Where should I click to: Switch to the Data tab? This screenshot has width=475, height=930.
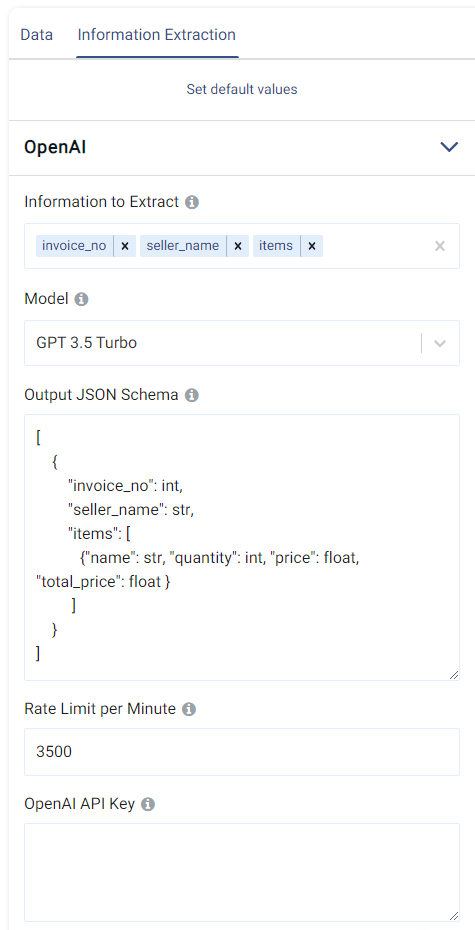click(36, 35)
